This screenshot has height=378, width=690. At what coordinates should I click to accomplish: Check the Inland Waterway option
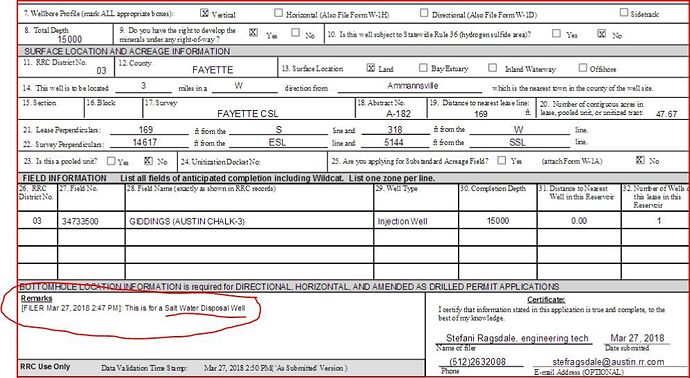coord(493,68)
